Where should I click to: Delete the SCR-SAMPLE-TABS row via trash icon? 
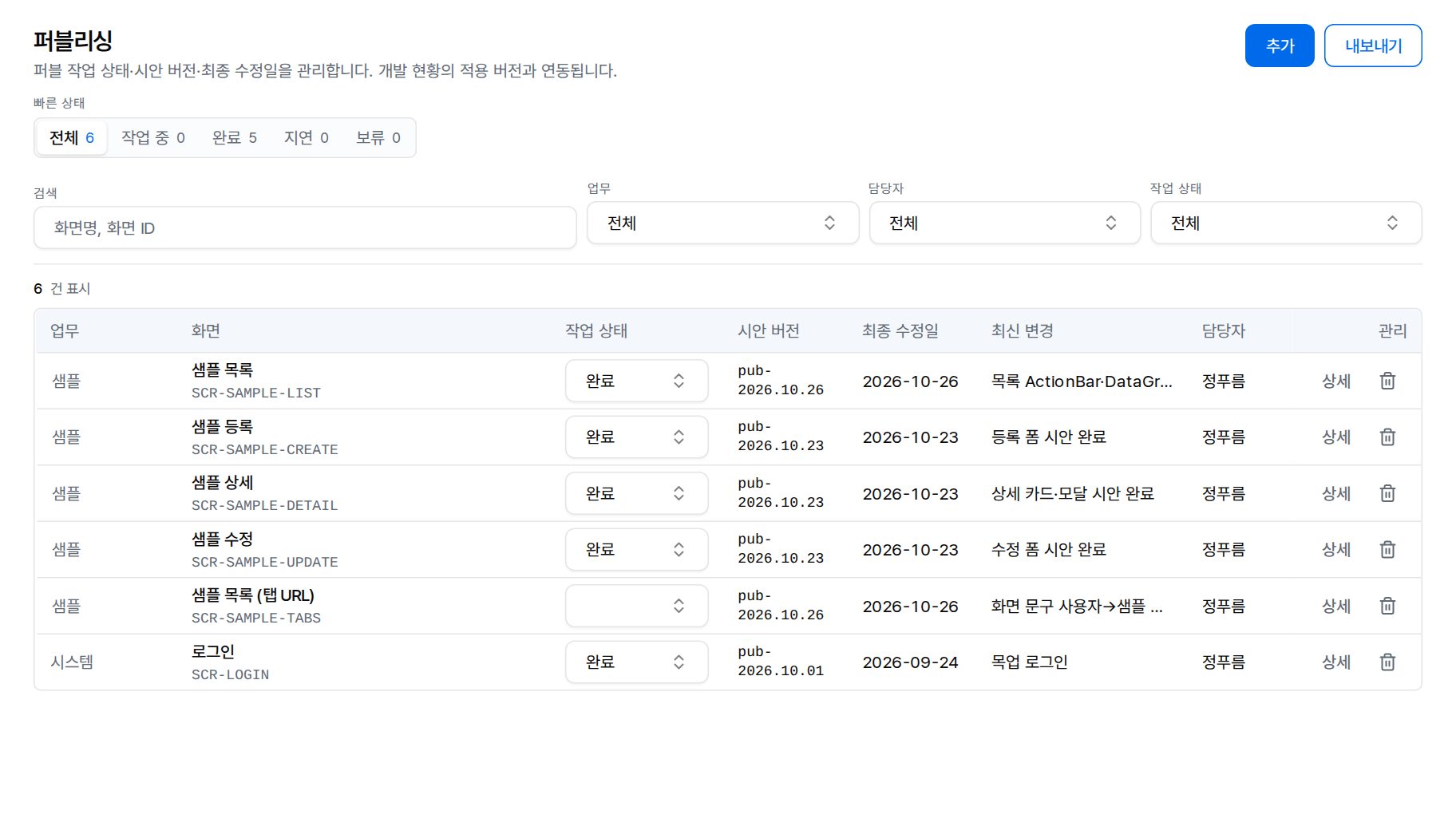tap(1387, 606)
